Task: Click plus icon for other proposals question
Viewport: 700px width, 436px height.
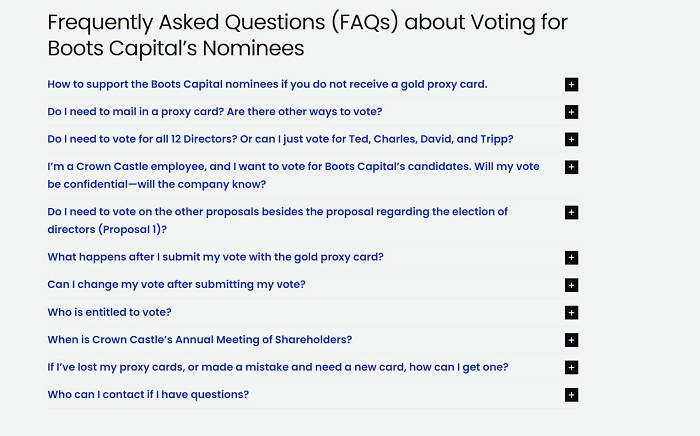Action: [x=571, y=212]
